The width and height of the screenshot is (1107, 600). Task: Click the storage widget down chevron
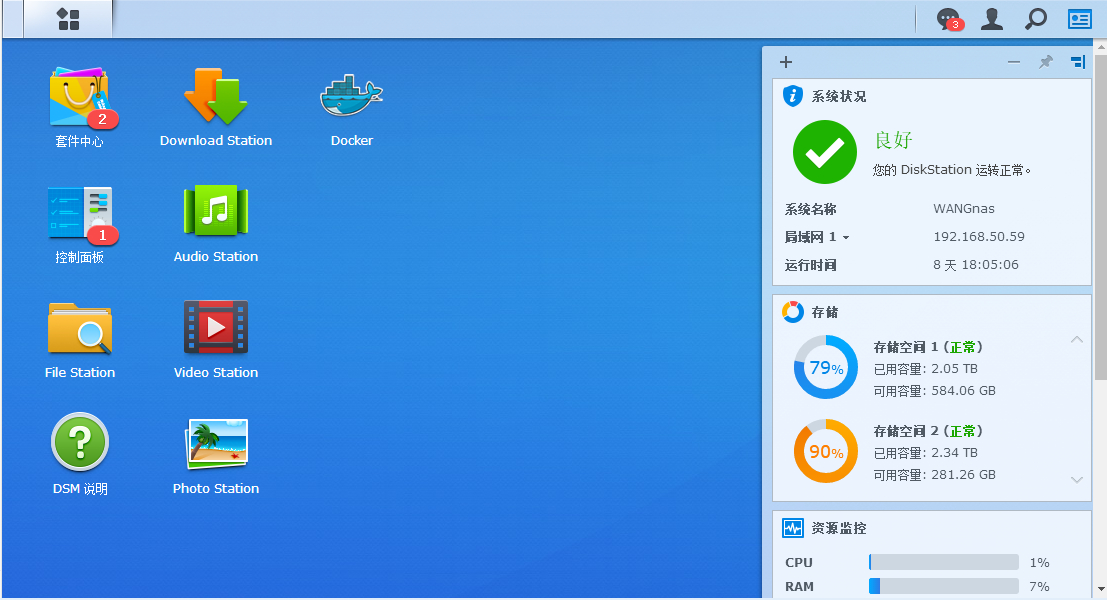[x=1077, y=479]
